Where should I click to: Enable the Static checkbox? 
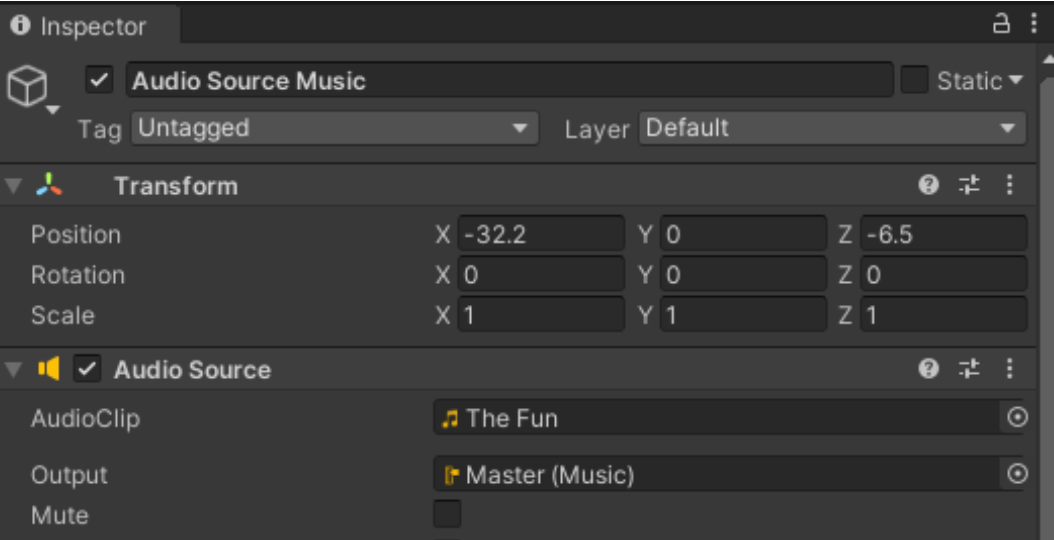(x=914, y=81)
